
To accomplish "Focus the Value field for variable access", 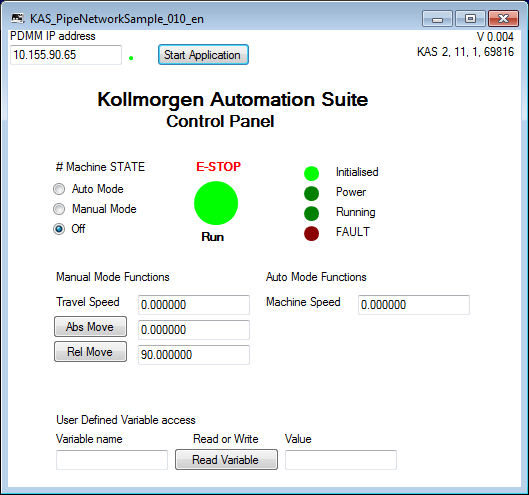I will (x=341, y=460).
